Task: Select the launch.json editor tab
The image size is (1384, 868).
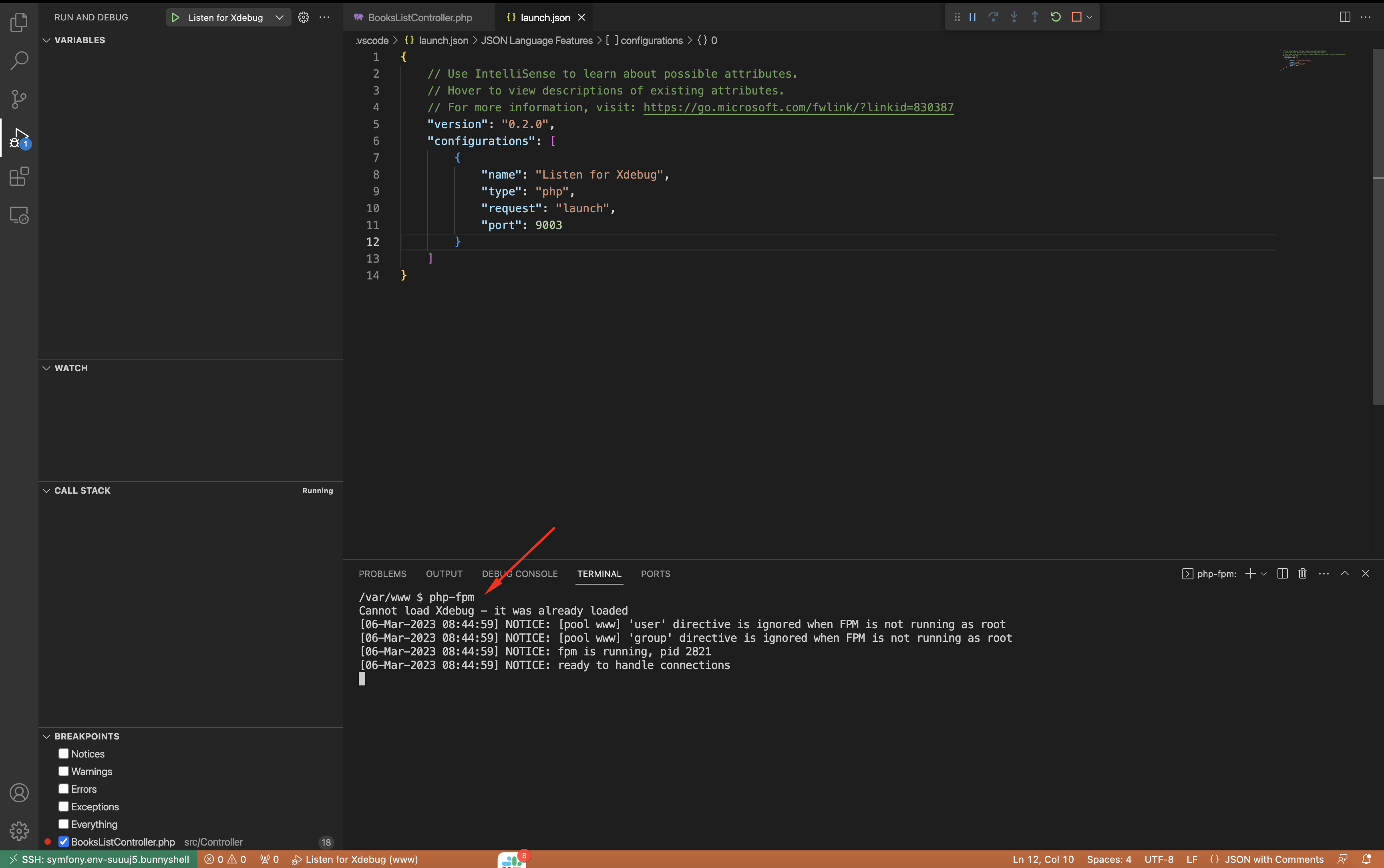Action: (544, 17)
